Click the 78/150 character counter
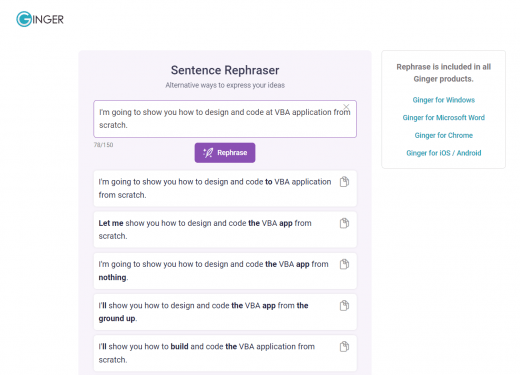 tap(103, 145)
